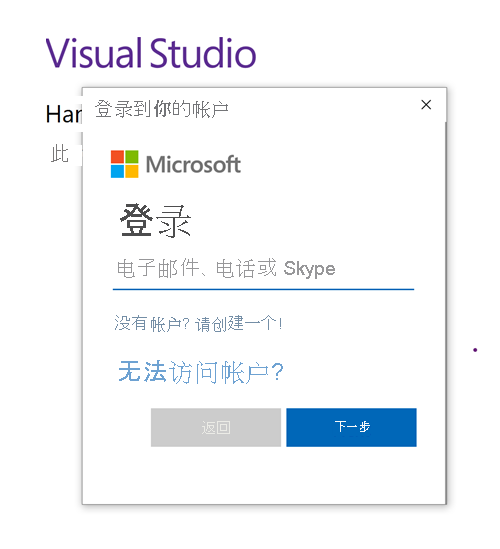Focus the 电子邮件、电话或 Skype field
Screen dimensions: 500x549
point(263,269)
